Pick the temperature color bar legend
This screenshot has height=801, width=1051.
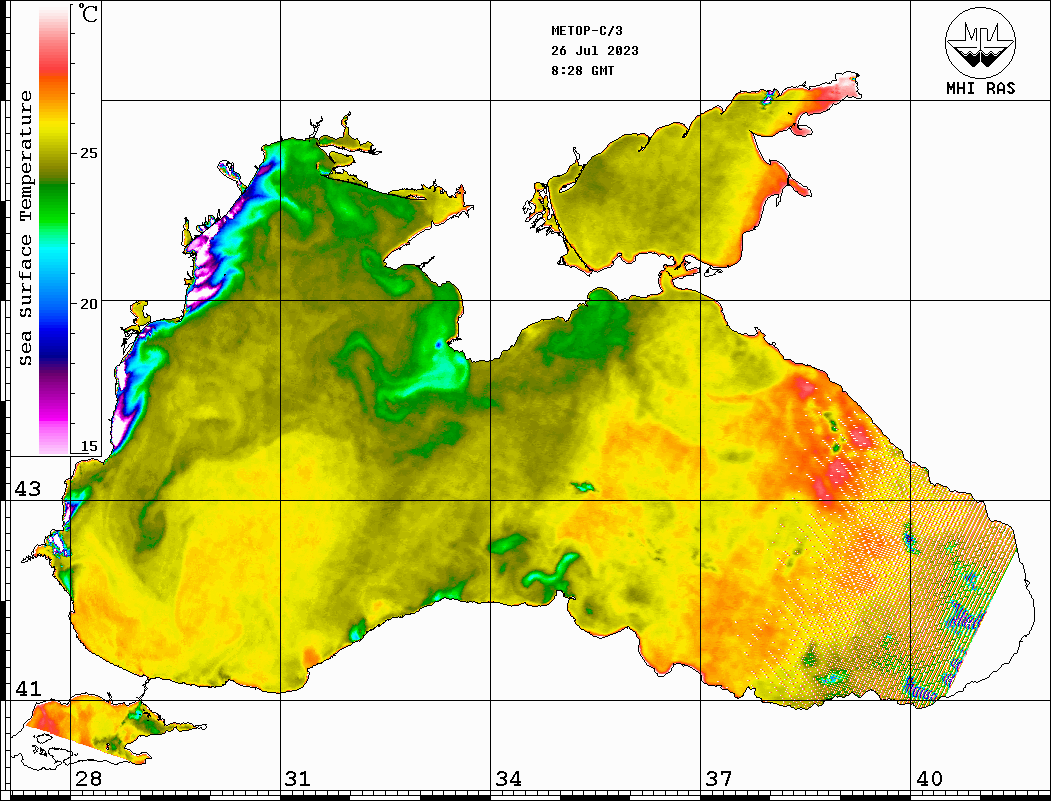pos(54,230)
